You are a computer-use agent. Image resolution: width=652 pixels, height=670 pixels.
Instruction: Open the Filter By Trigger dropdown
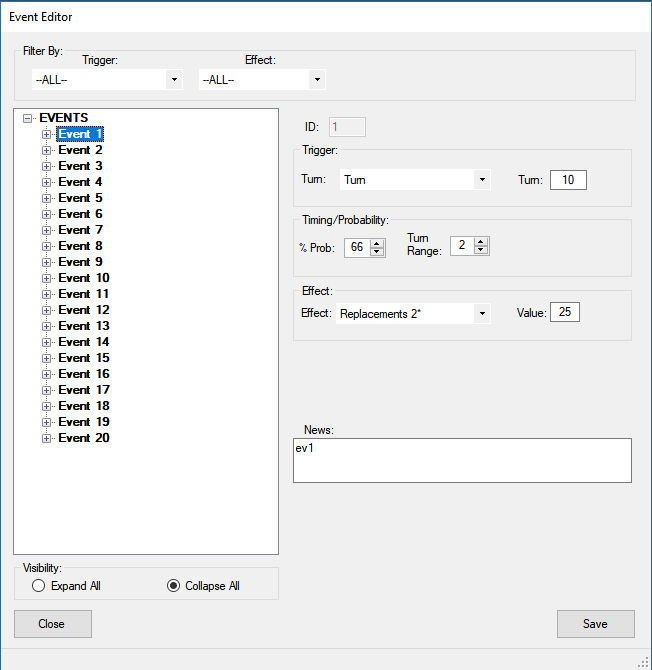pos(174,79)
